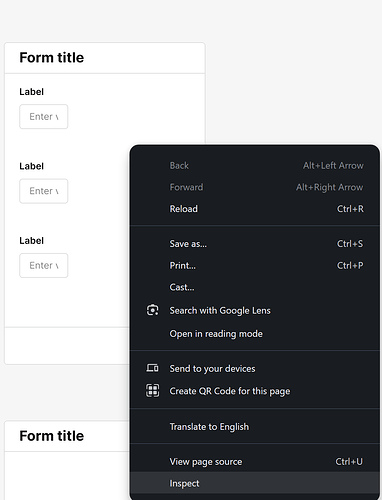Click the QR code icon
This screenshot has height=500, width=382.
(153, 390)
